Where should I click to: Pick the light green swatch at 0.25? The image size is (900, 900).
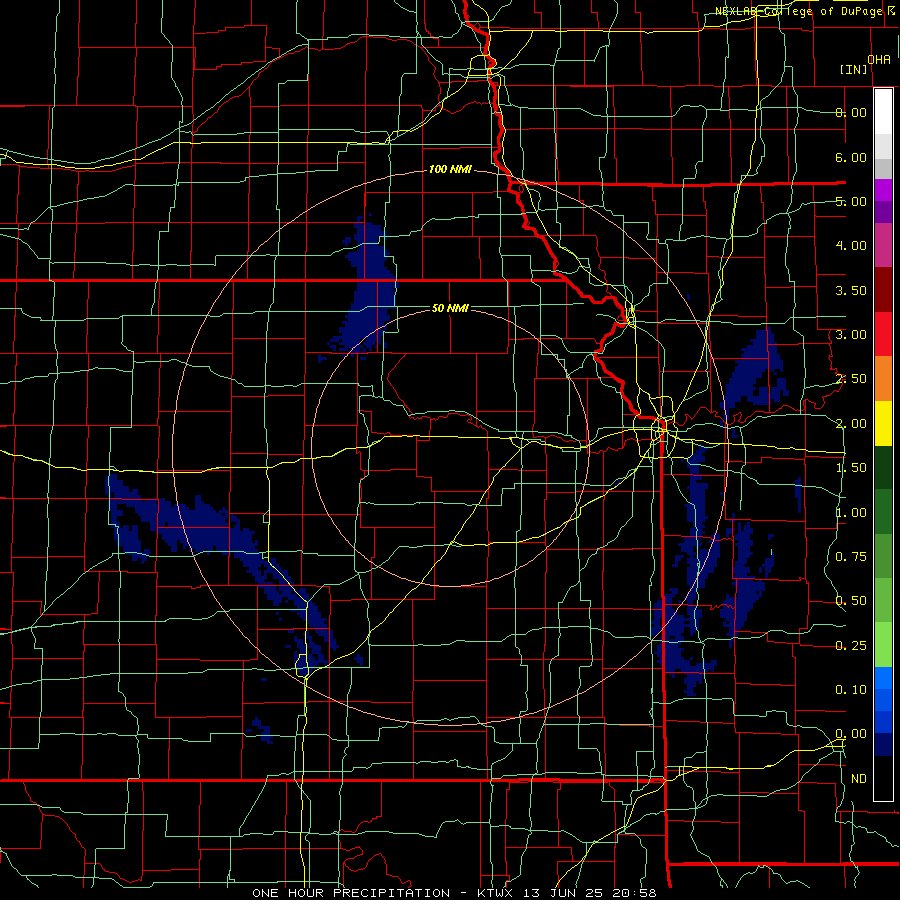tap(883, 645)
